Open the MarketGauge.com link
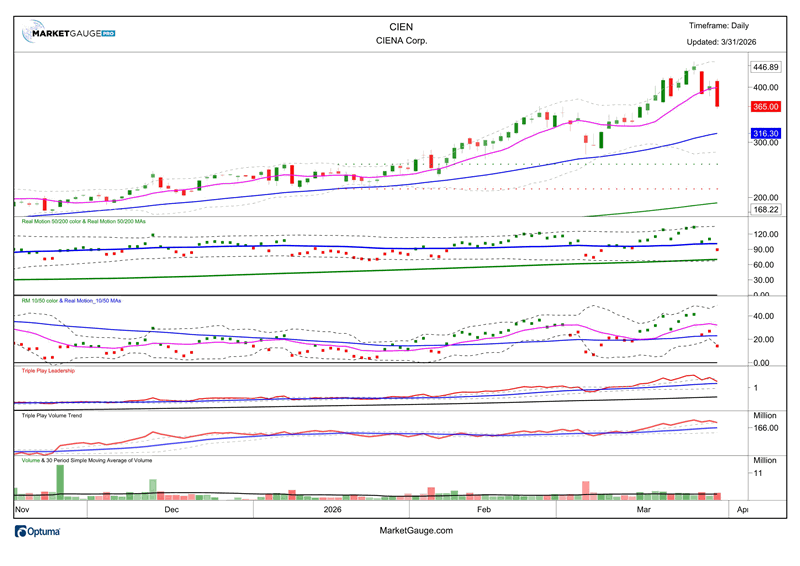800x566 pixels. 417,531
